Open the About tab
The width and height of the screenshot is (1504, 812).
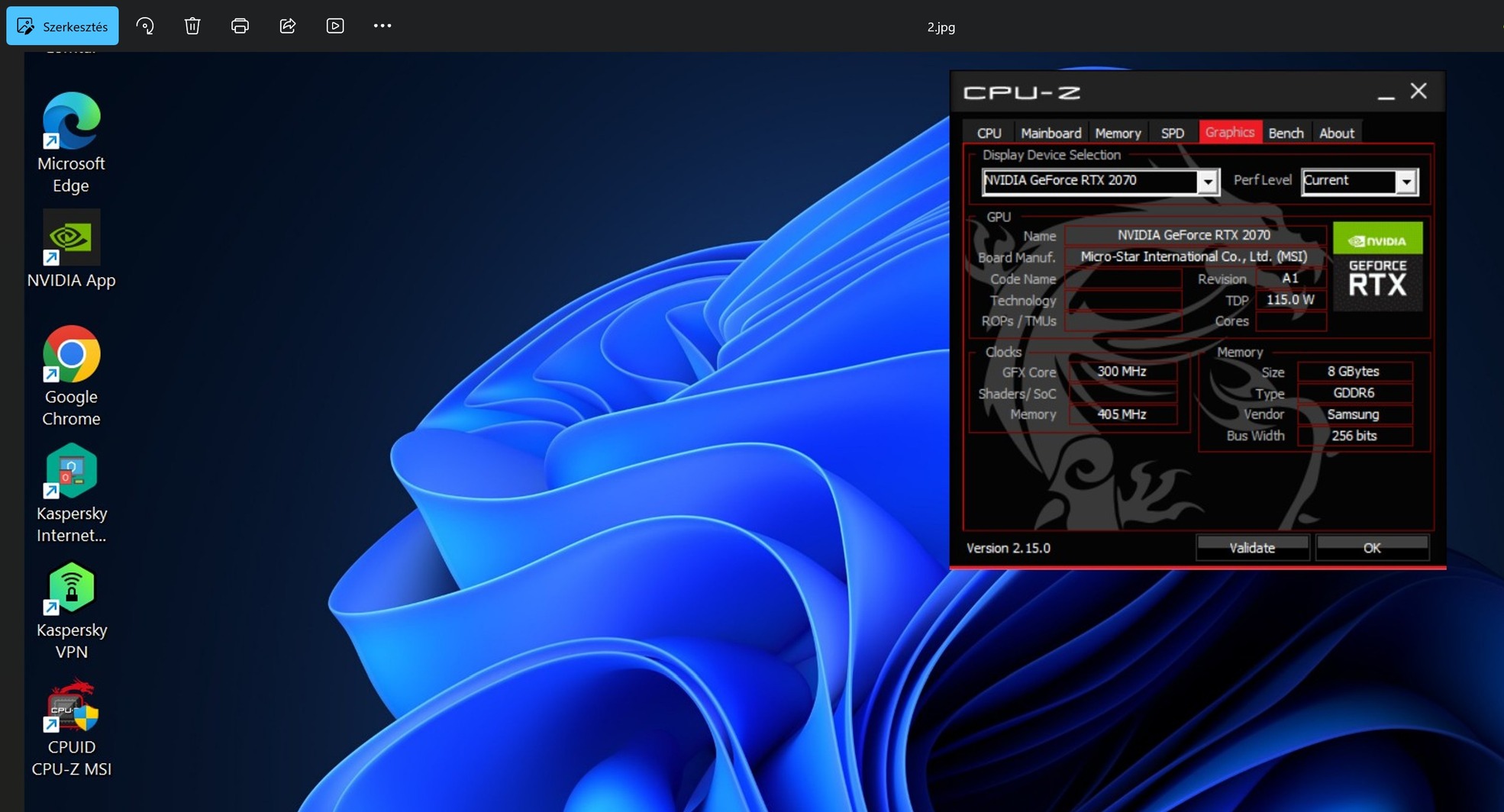coord(1337,133)
